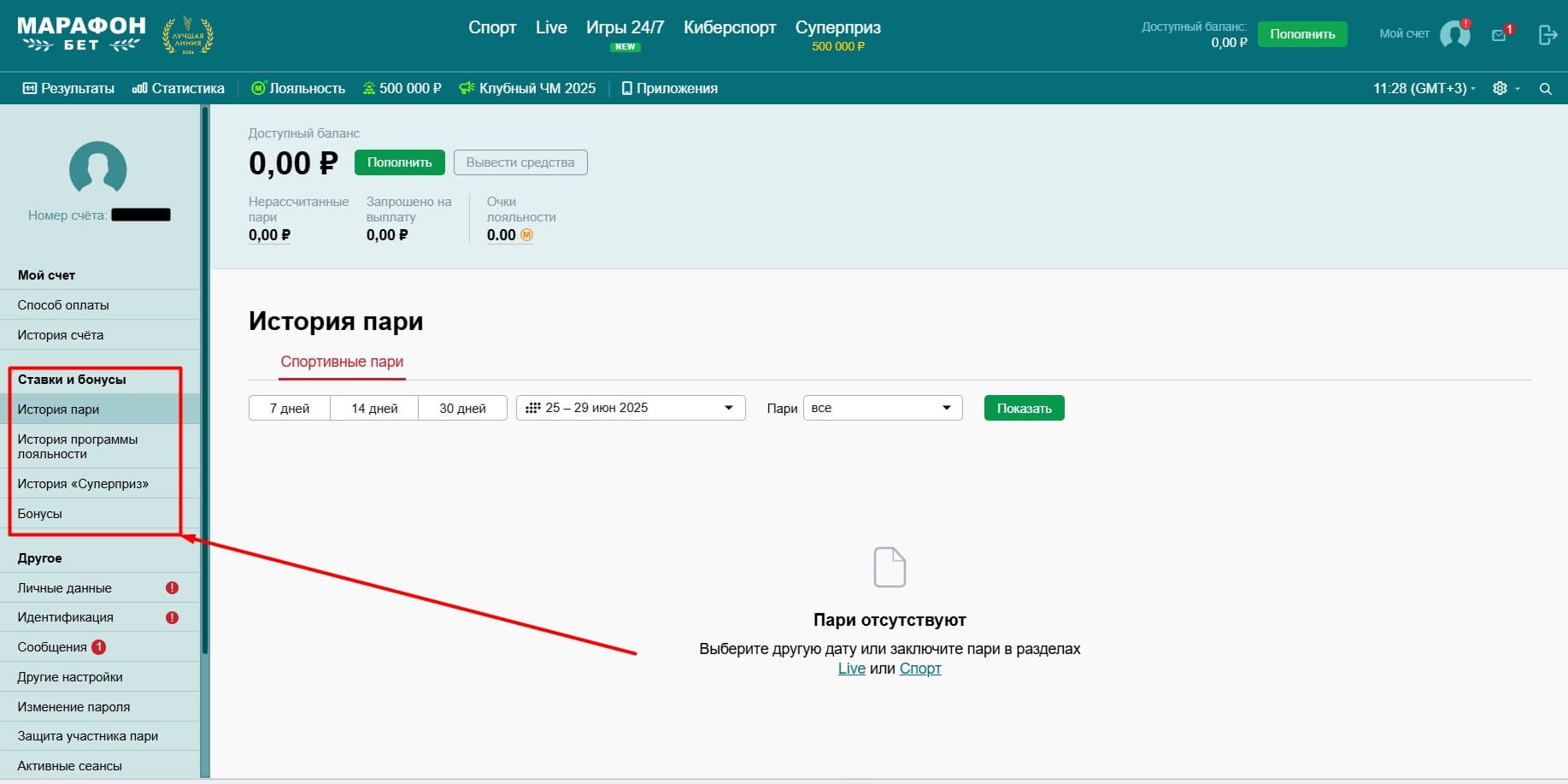Open Бонусы in the sidebar
Image resolution: width=1568 pixels, height=784 pixels.
click(x=100, y=514)
